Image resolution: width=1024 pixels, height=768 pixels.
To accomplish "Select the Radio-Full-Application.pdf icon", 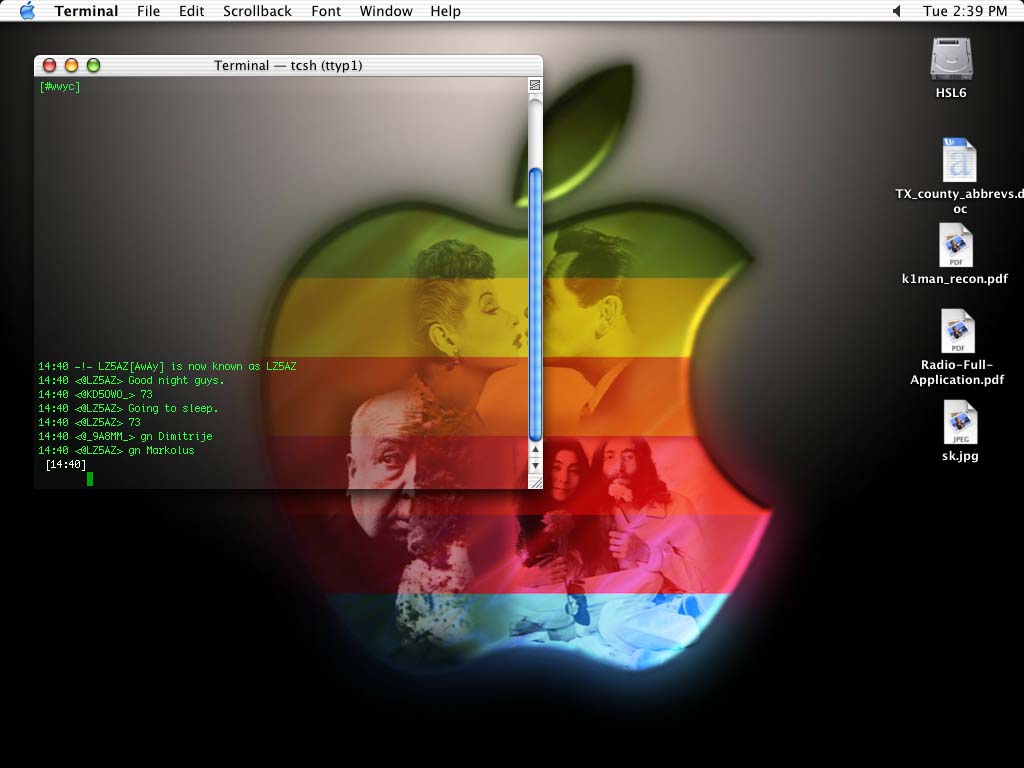I will [x=957, y=331].
